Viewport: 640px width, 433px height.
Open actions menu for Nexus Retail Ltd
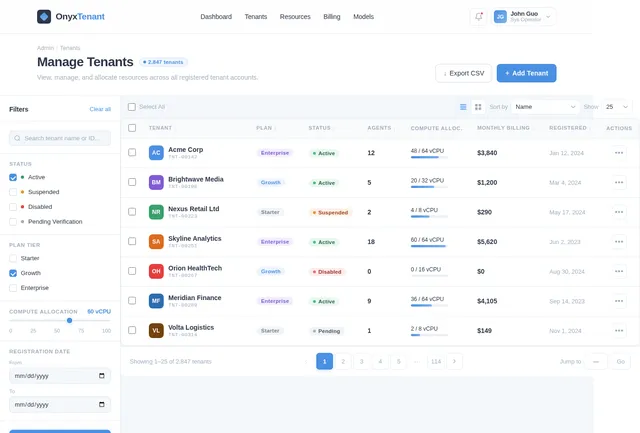point(618,212)
